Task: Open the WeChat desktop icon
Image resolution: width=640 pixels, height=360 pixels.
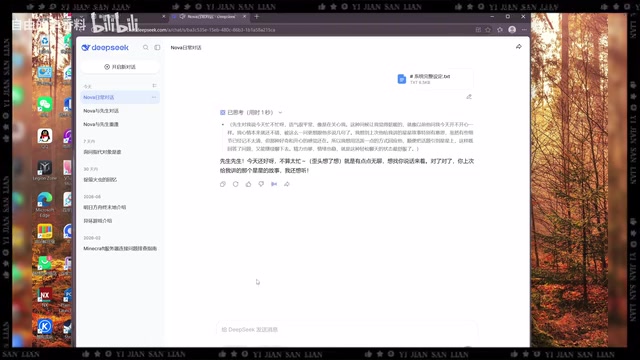Action: click(45, 105)
